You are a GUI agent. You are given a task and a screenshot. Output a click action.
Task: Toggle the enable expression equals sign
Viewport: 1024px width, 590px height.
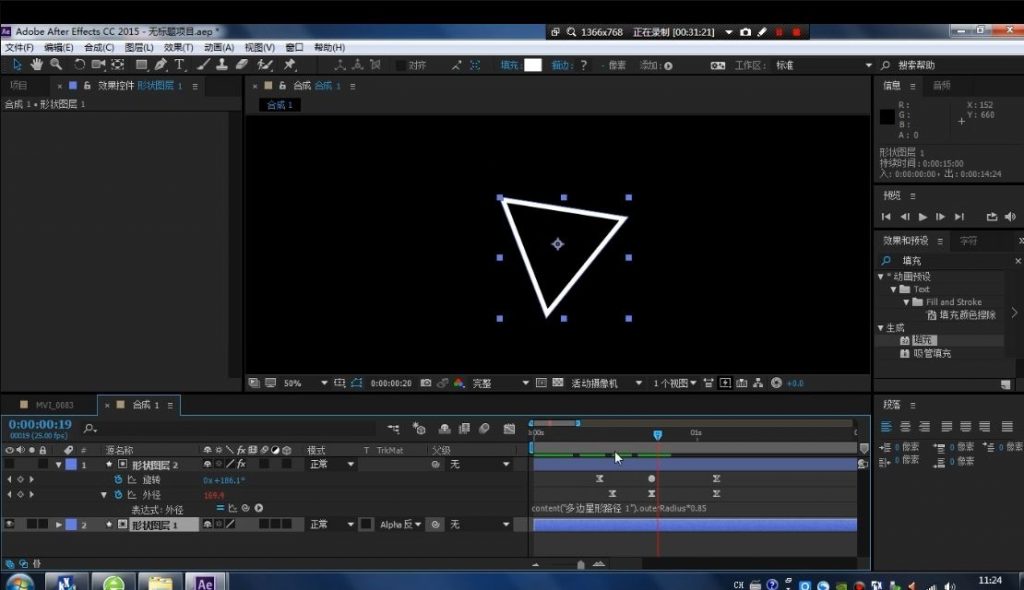(220, 508)
